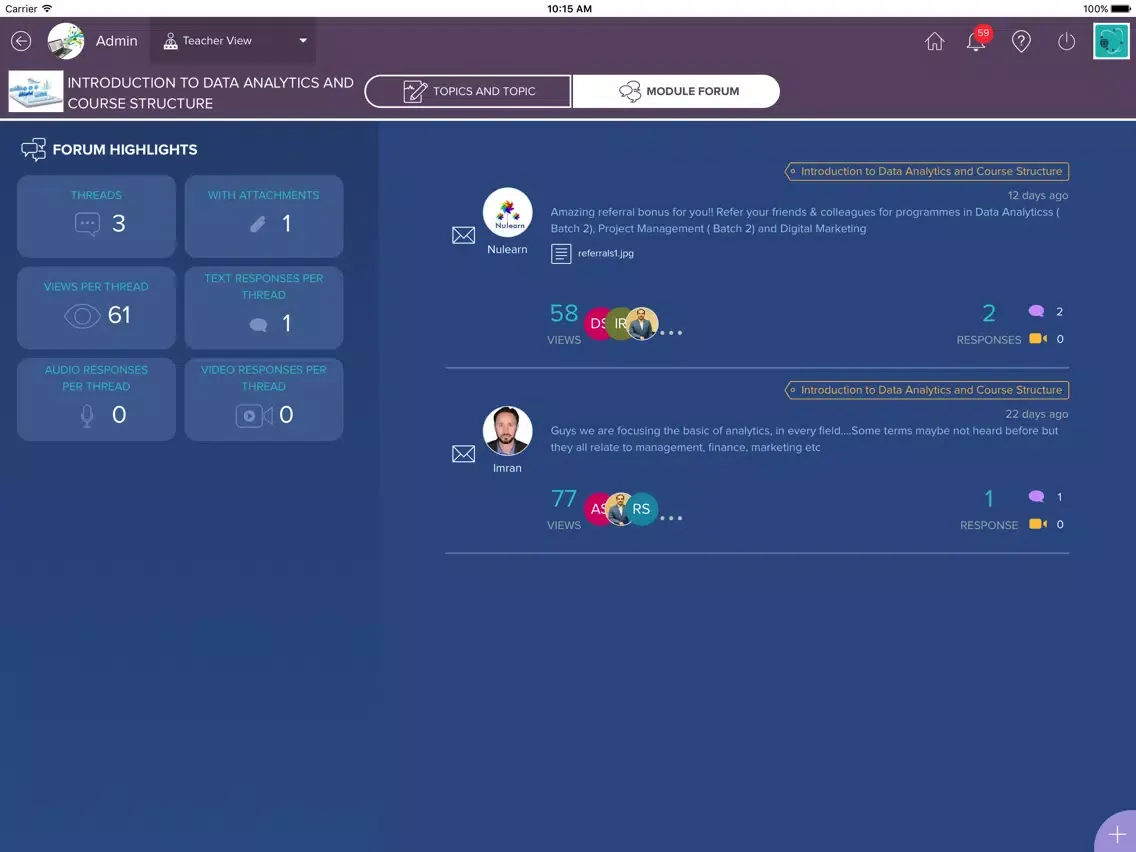The height and width of the screenshot is (852, 1136).
Task: Add new thread with plus button
Action: [x=1116, y=833]
